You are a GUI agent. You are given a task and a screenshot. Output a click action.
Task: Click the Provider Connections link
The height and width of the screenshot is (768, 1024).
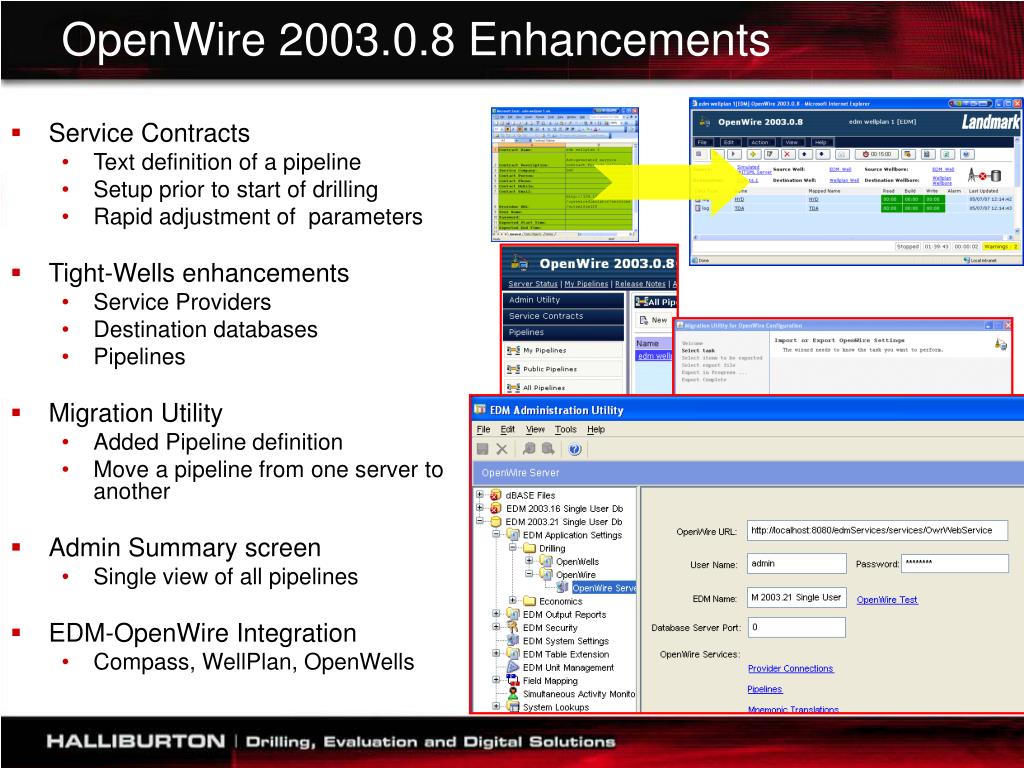(790, 669)
